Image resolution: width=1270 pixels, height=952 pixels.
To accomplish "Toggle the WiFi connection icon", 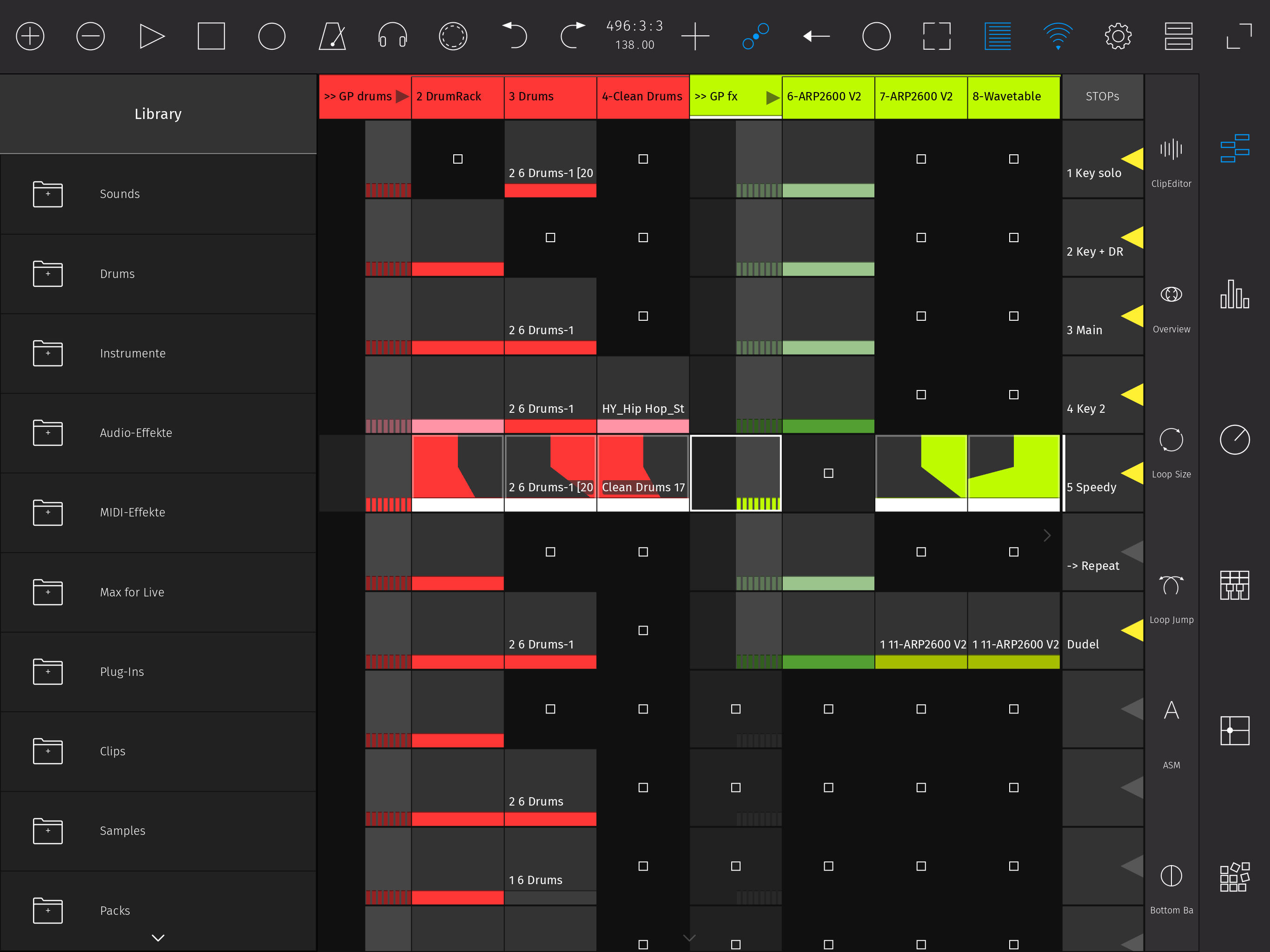I will (x=1058, y=37).
